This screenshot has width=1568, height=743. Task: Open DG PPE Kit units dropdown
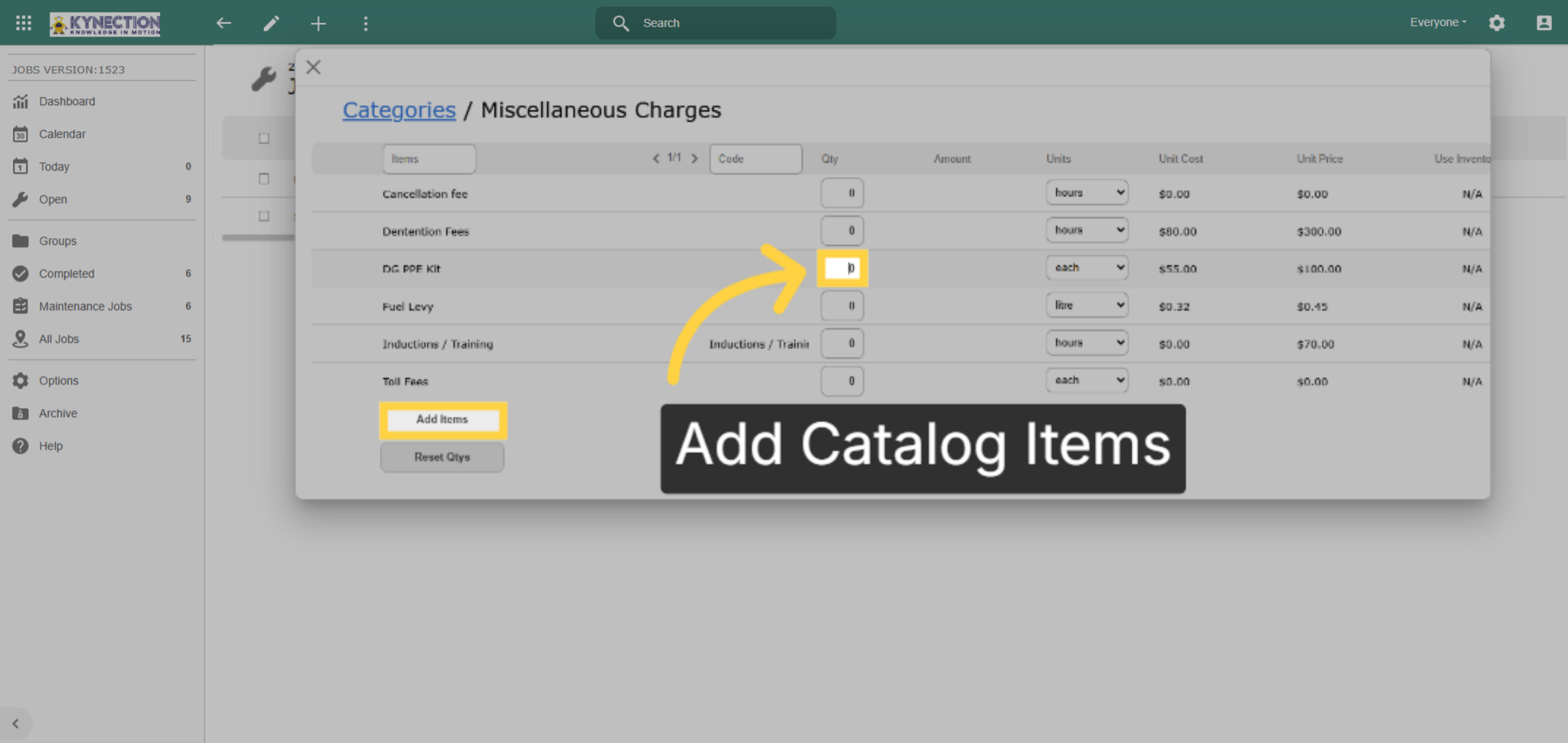point(1087,268)
